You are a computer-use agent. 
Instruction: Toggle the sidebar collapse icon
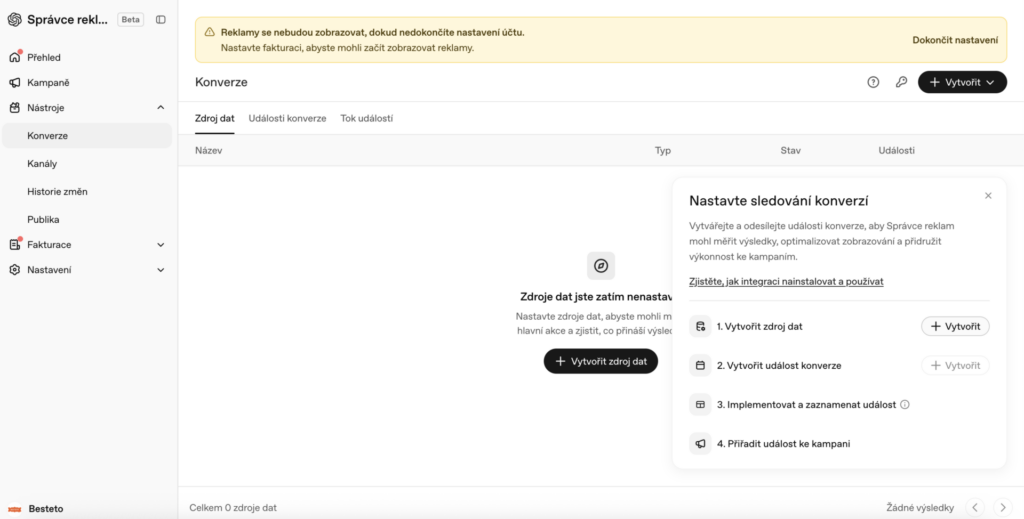point(161,20)
